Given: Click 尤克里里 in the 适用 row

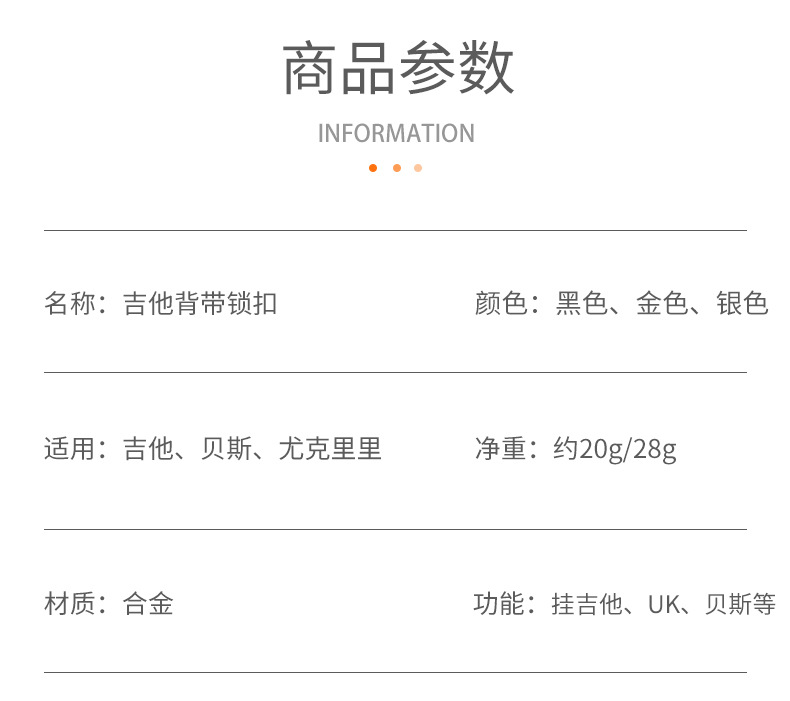Looking at the screenshot, I should 330,449.
